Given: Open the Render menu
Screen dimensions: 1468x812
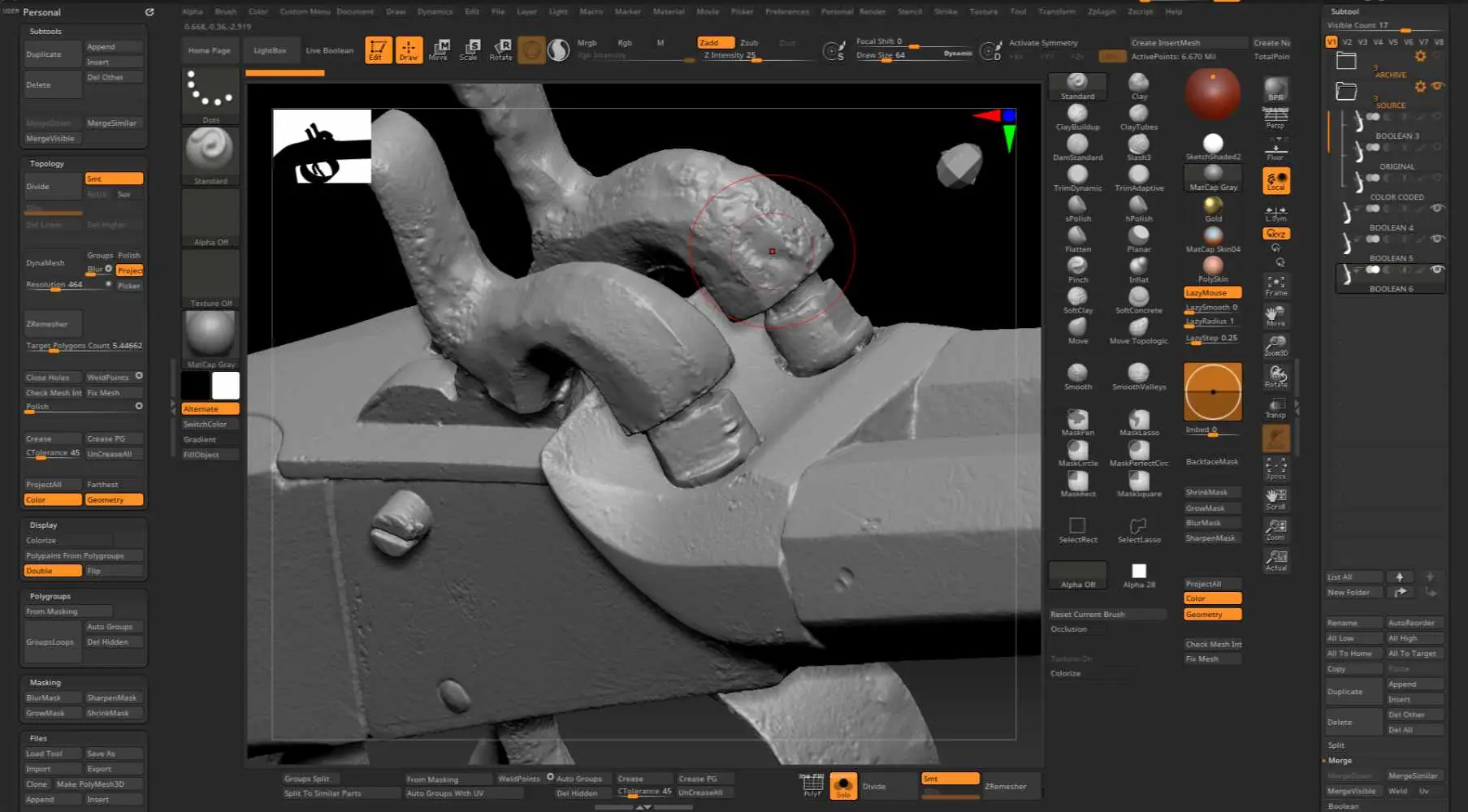Looking at the screenshot, I should click(873, 11).
